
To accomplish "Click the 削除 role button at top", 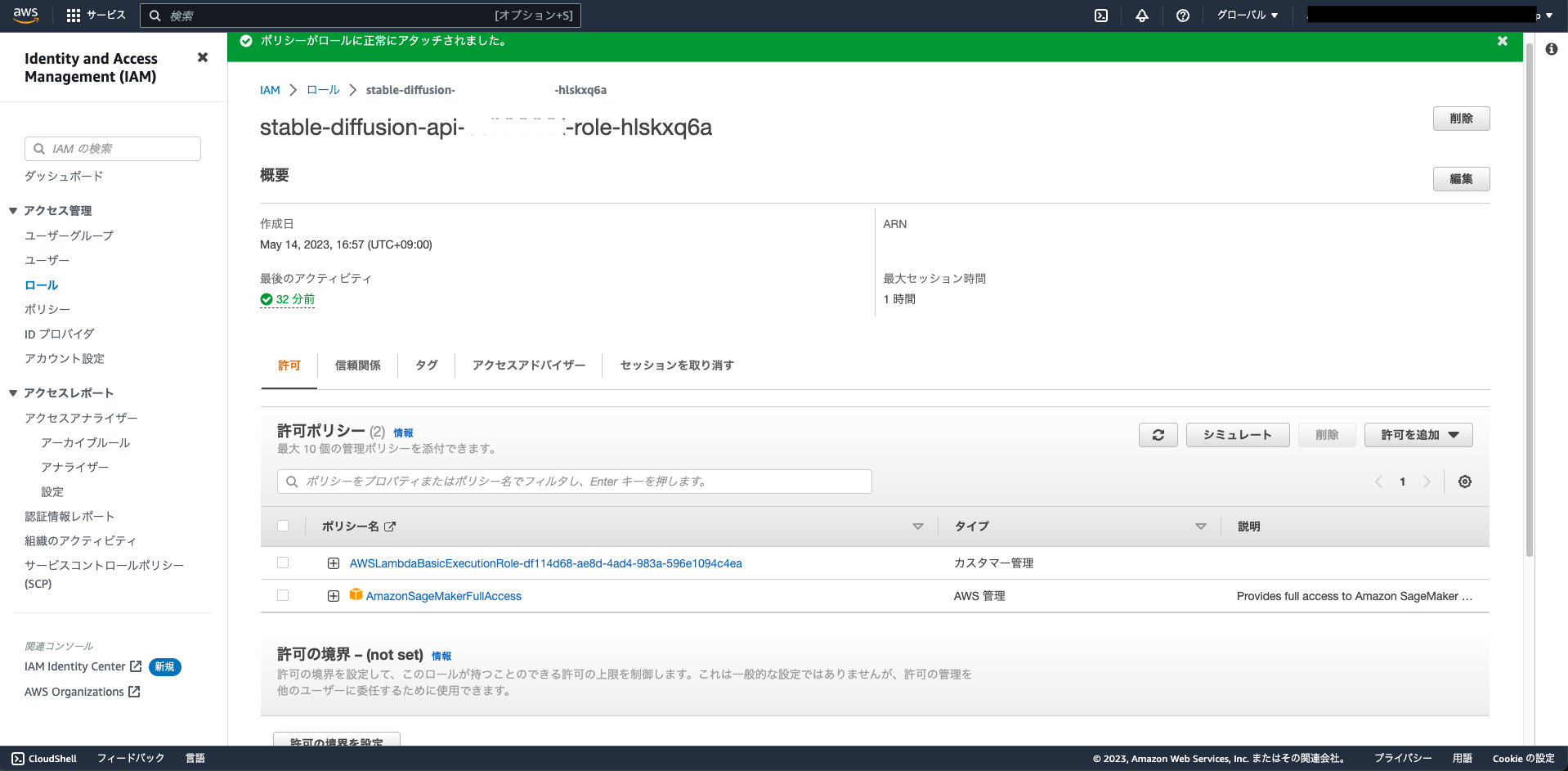I will (1461, 119).
